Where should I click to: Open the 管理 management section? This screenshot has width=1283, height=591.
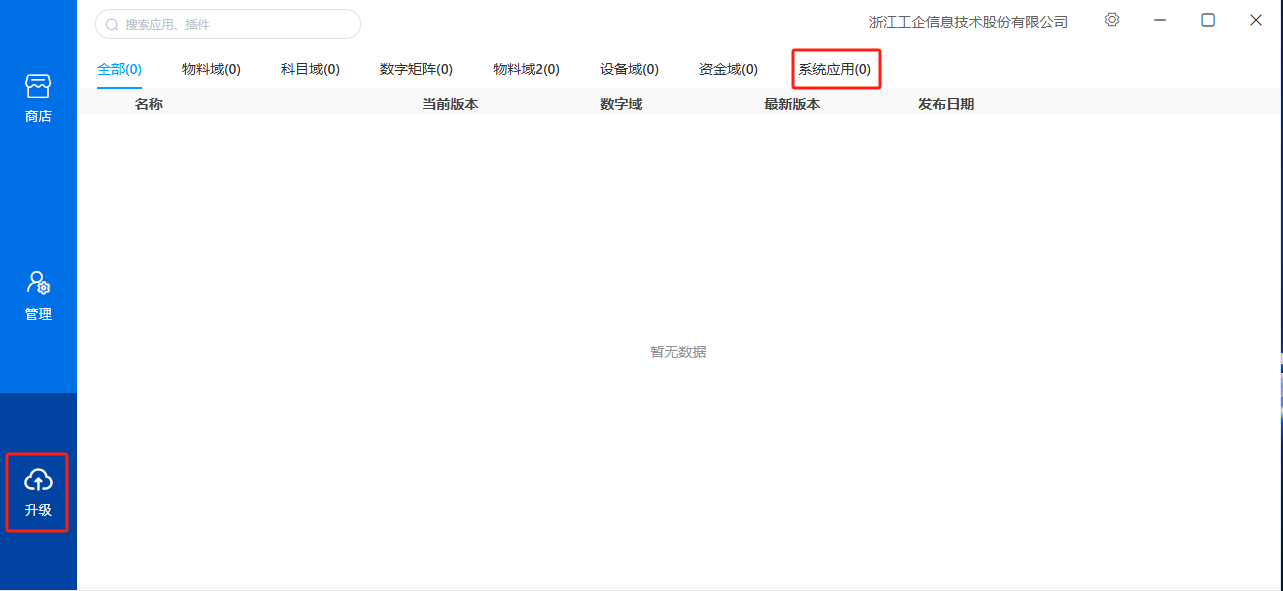click(38, 296)
